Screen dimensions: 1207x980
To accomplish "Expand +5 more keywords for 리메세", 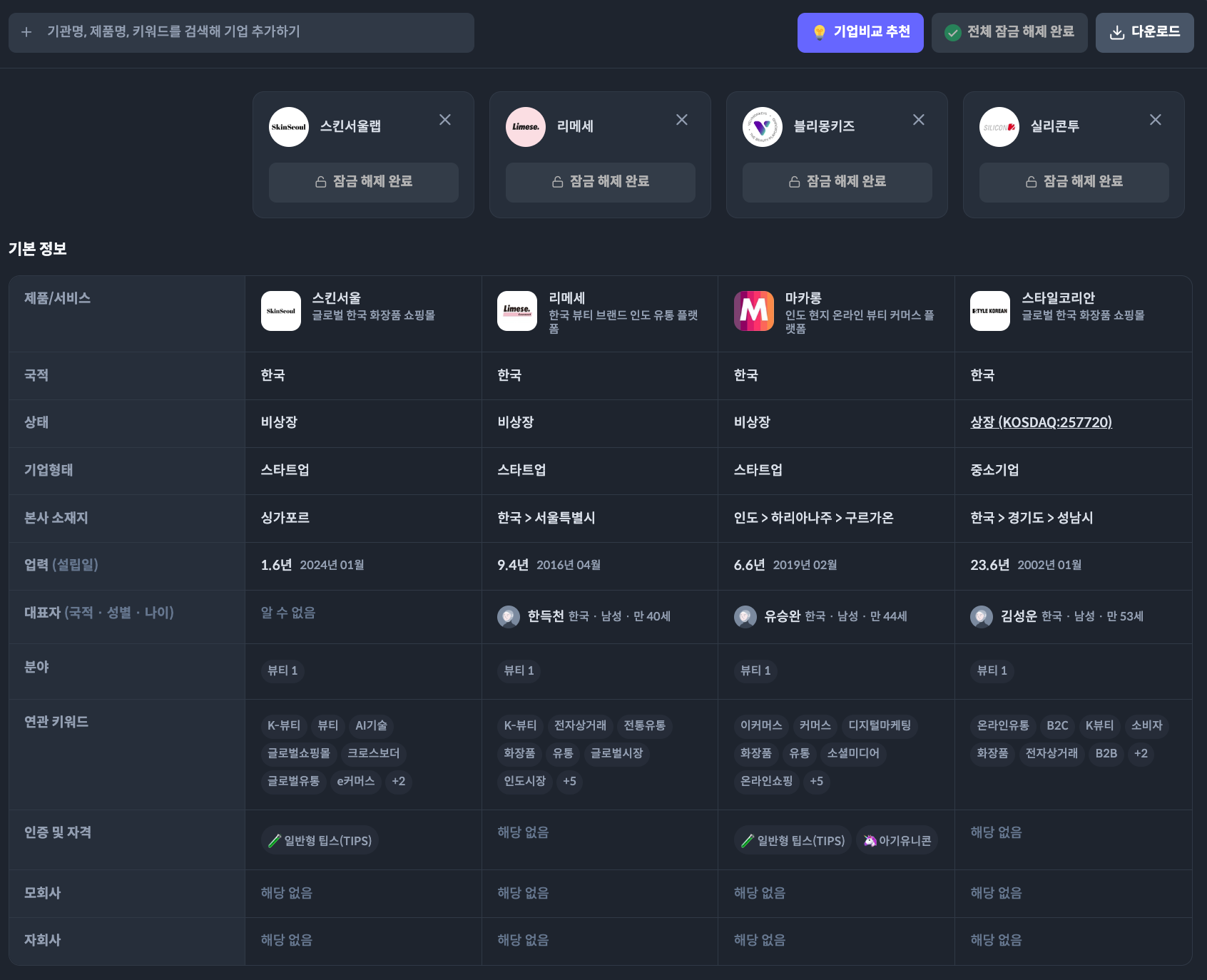I will 569,781.
